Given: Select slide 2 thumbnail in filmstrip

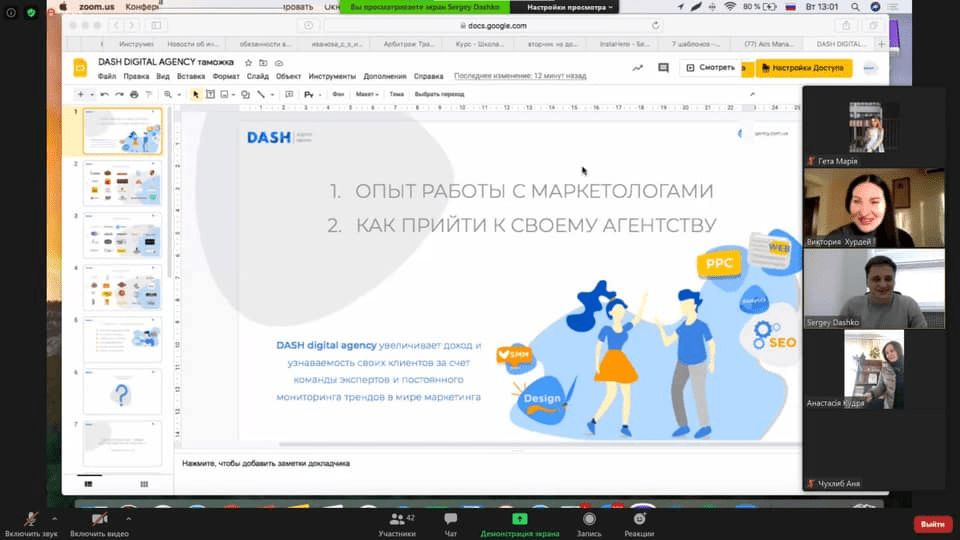Looking at the screenshot, I should pyautogui.click(x=122, y=183).
